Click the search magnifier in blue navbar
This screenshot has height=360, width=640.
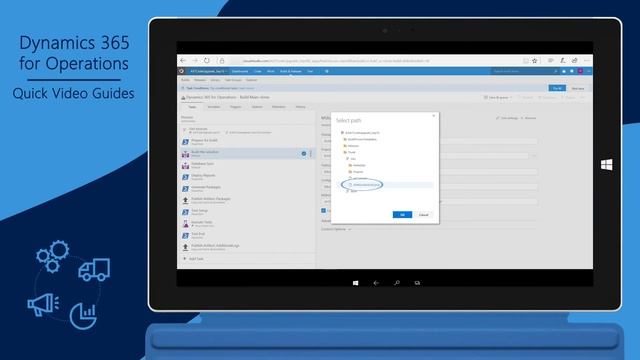pos(556,71)
